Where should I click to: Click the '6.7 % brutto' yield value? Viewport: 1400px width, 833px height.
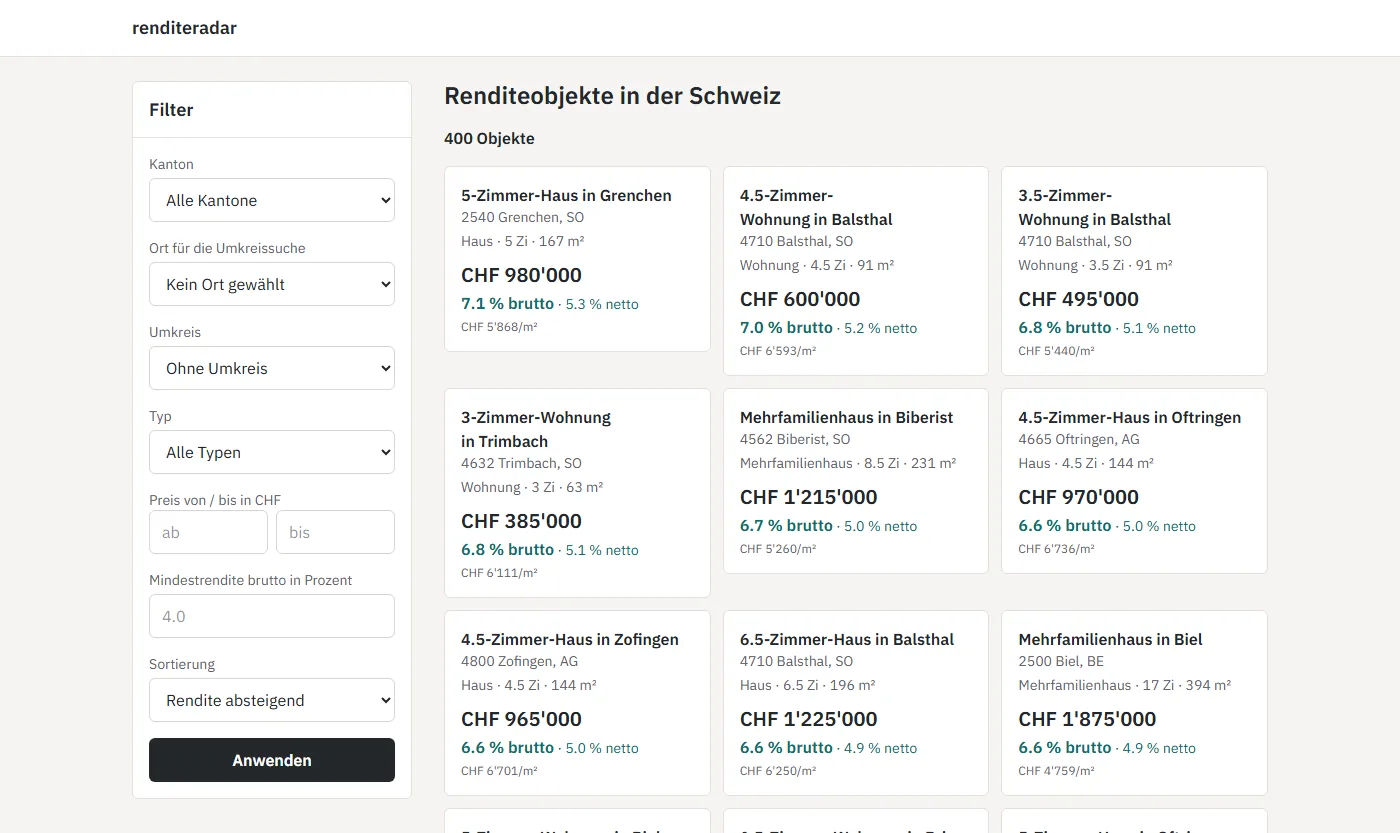click(x=786, y=525)
